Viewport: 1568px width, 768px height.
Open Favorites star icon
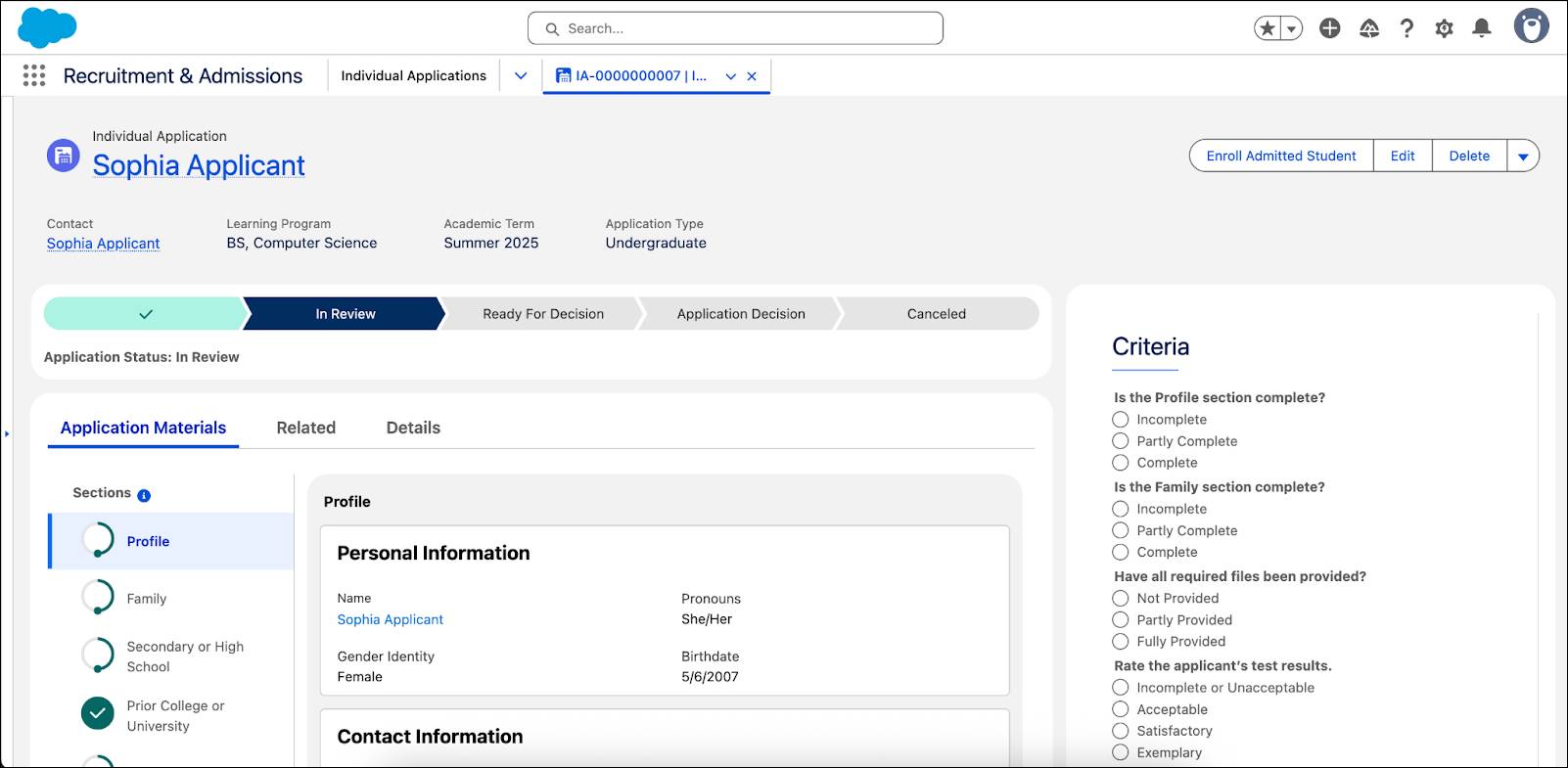(1268, 28)
